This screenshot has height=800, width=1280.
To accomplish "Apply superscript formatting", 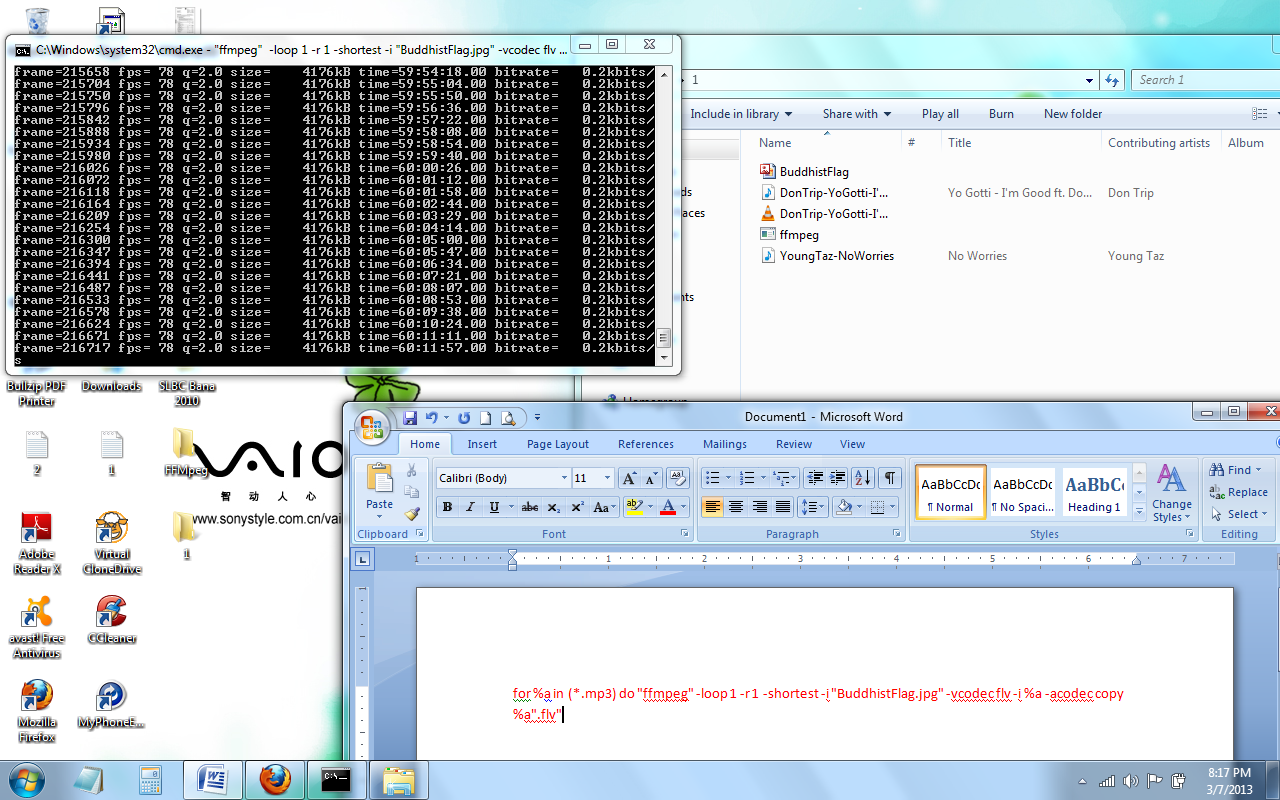I will (x=579, y=507).
